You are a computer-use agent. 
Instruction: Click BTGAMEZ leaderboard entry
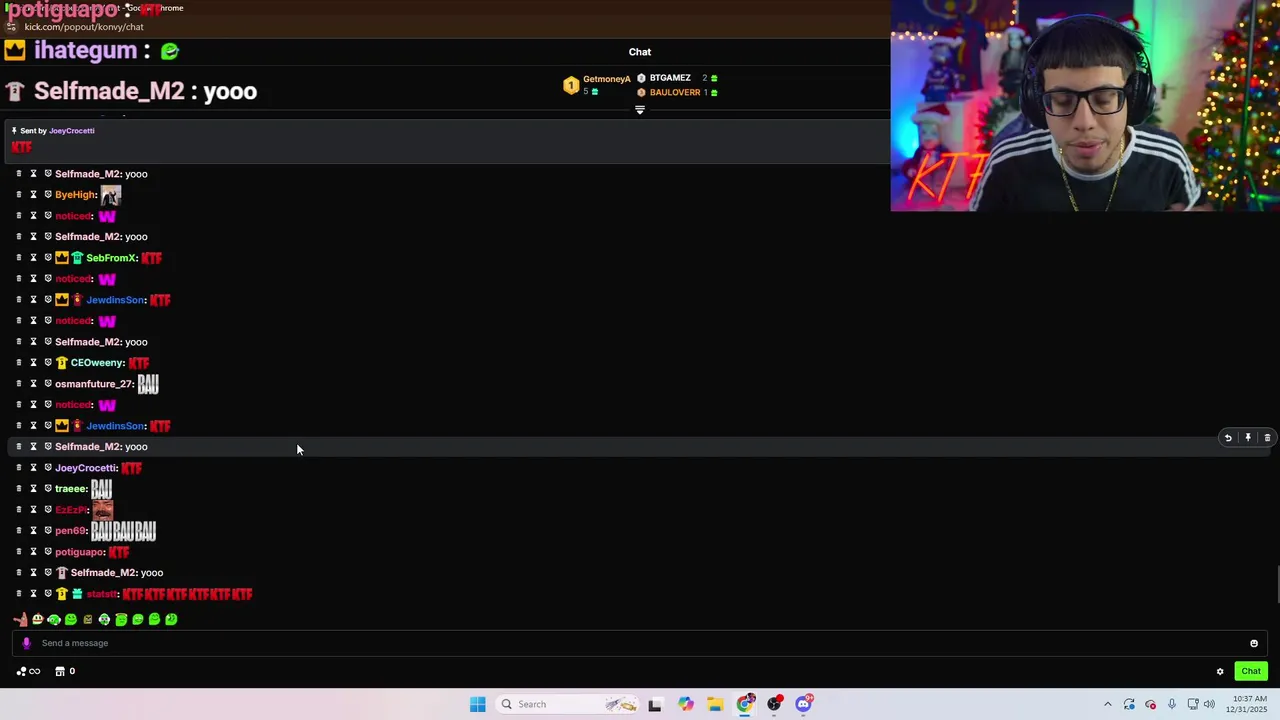(677, 78)
